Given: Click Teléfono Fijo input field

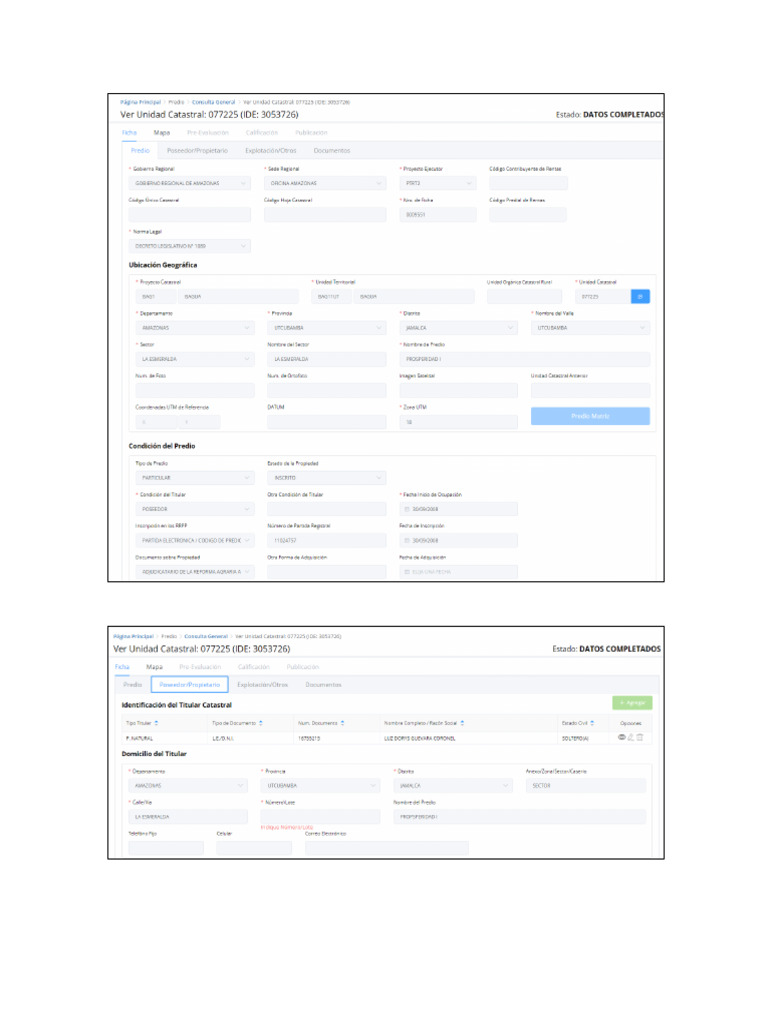Looking at the screenshot, I should (166, 848).
